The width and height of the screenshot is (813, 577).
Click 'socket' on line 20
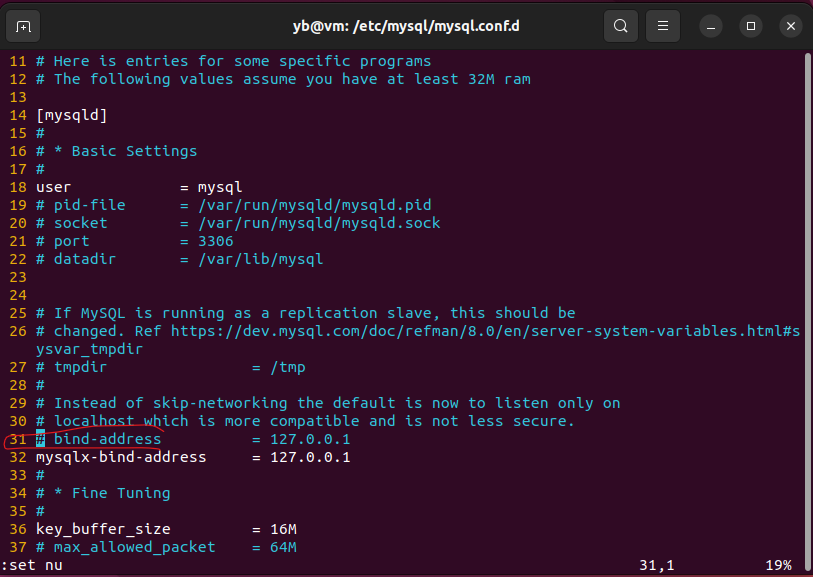tap(80, 223)
